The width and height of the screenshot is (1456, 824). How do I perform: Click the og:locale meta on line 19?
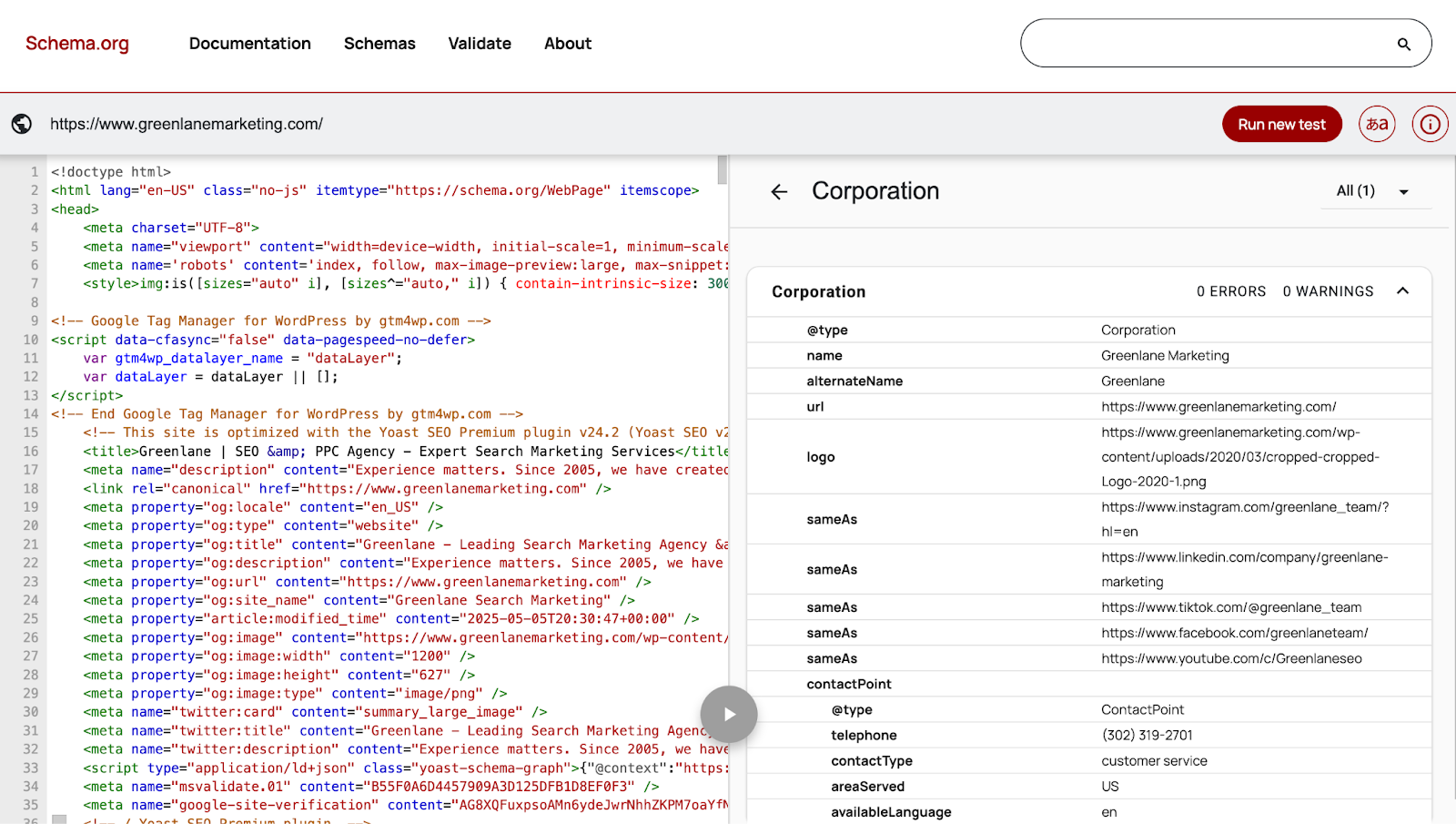(263, 507)
